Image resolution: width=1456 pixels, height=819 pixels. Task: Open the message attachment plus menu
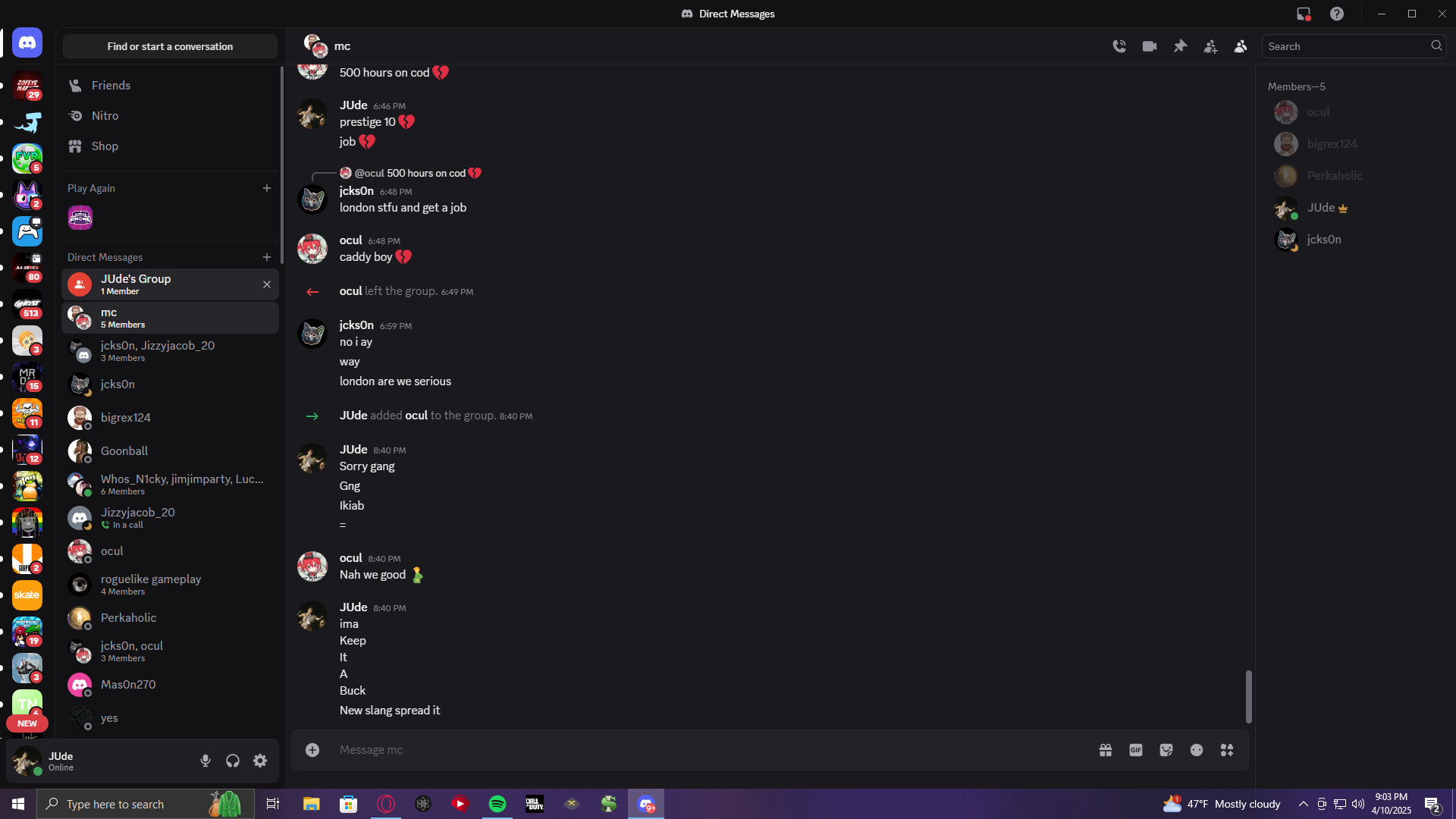click(312, 750)
